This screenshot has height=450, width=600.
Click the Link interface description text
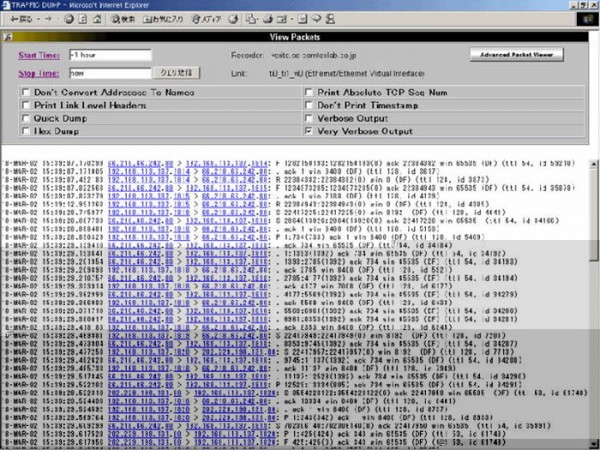coord(347,73)
